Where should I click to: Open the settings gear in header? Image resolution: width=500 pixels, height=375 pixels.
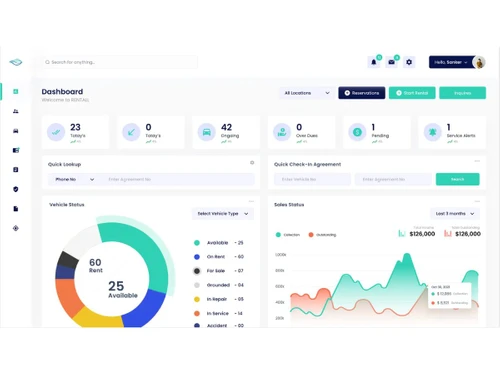pyautogui.click(x=409, y=62)
